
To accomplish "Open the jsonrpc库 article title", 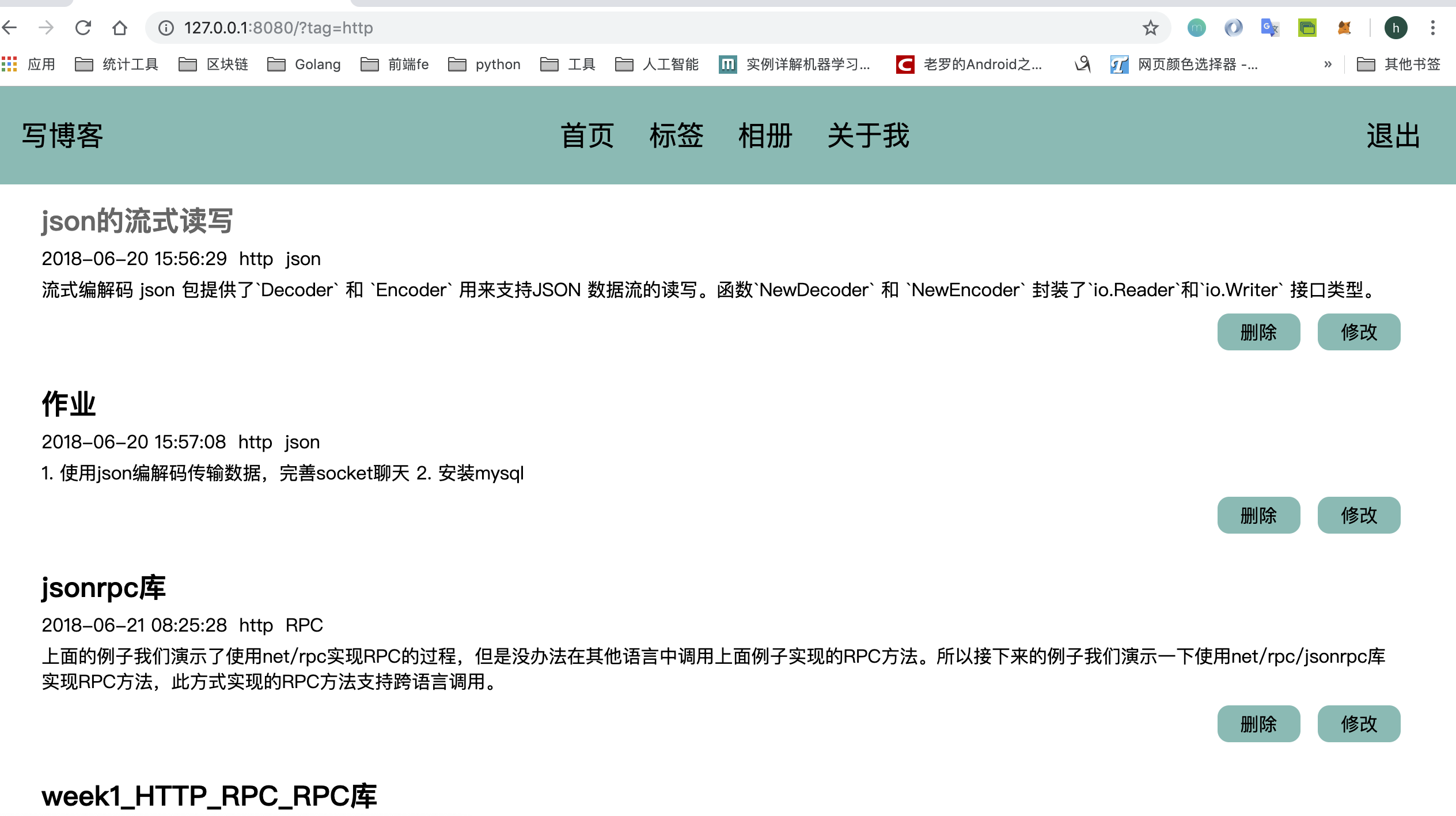I will tap(103, 587).
